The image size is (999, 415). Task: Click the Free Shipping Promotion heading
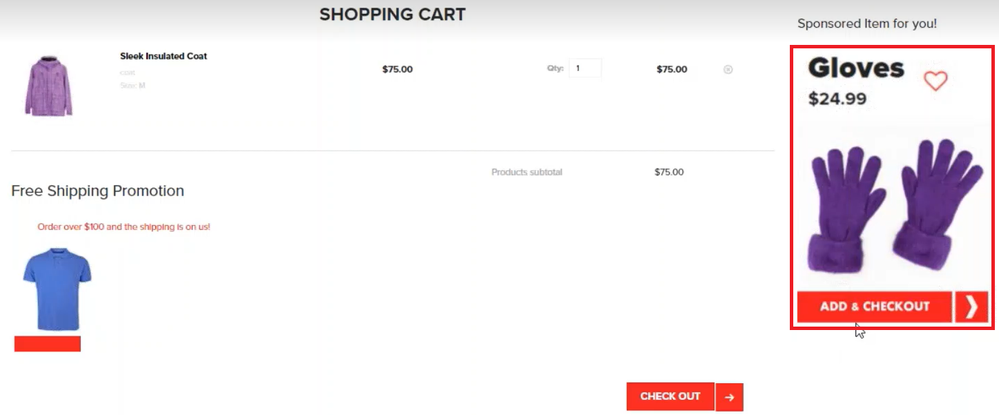coord(98,191)
